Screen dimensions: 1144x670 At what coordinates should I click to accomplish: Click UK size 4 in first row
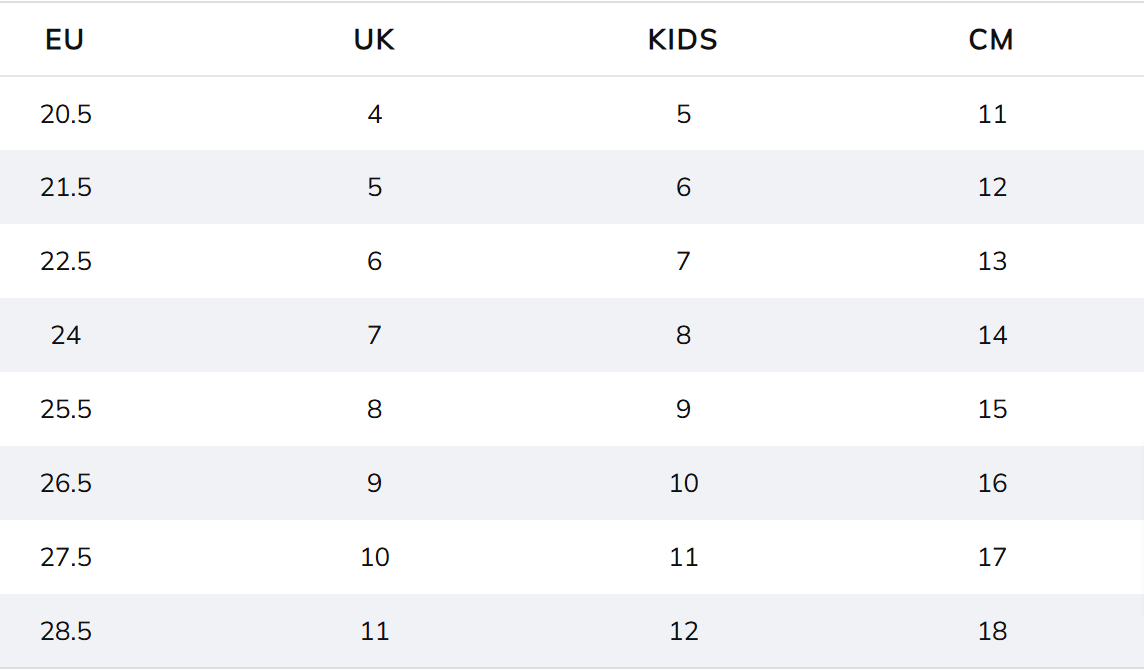(x=374, y=114)
